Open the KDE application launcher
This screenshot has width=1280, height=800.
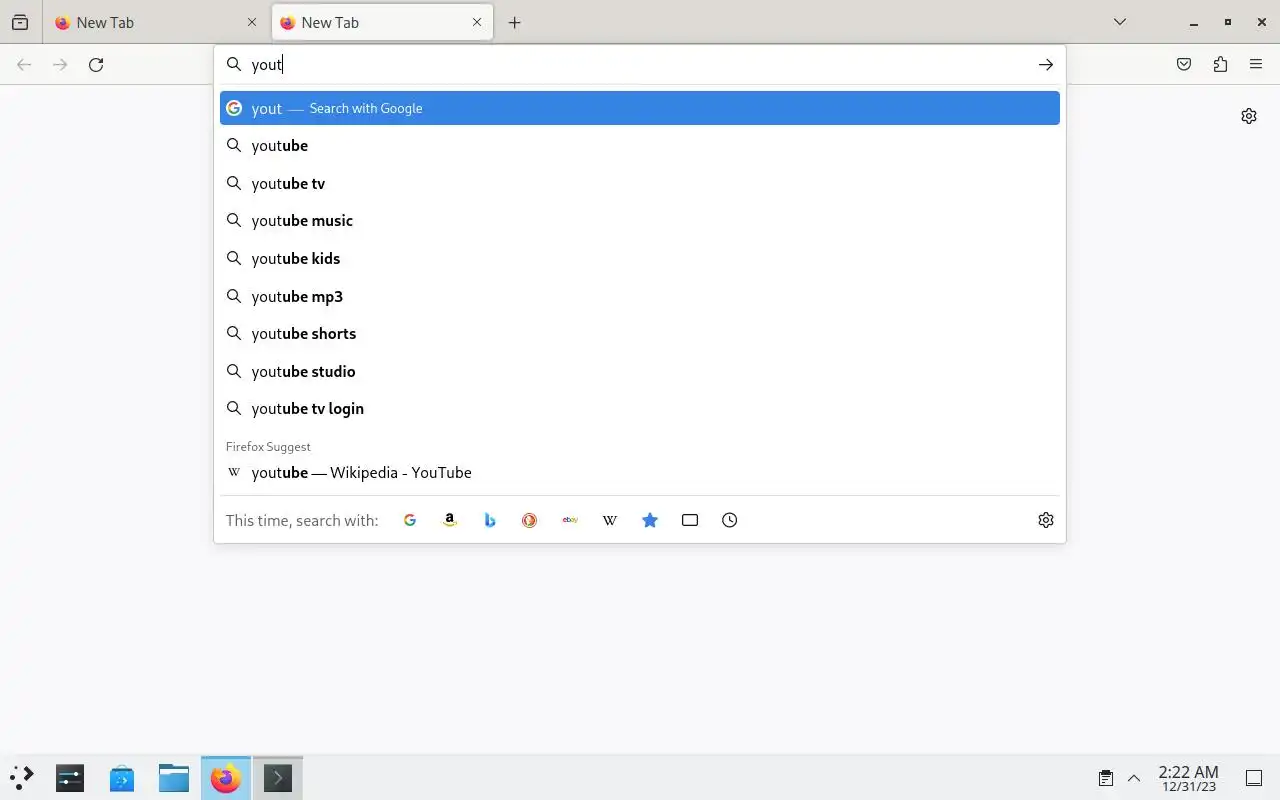22,777
